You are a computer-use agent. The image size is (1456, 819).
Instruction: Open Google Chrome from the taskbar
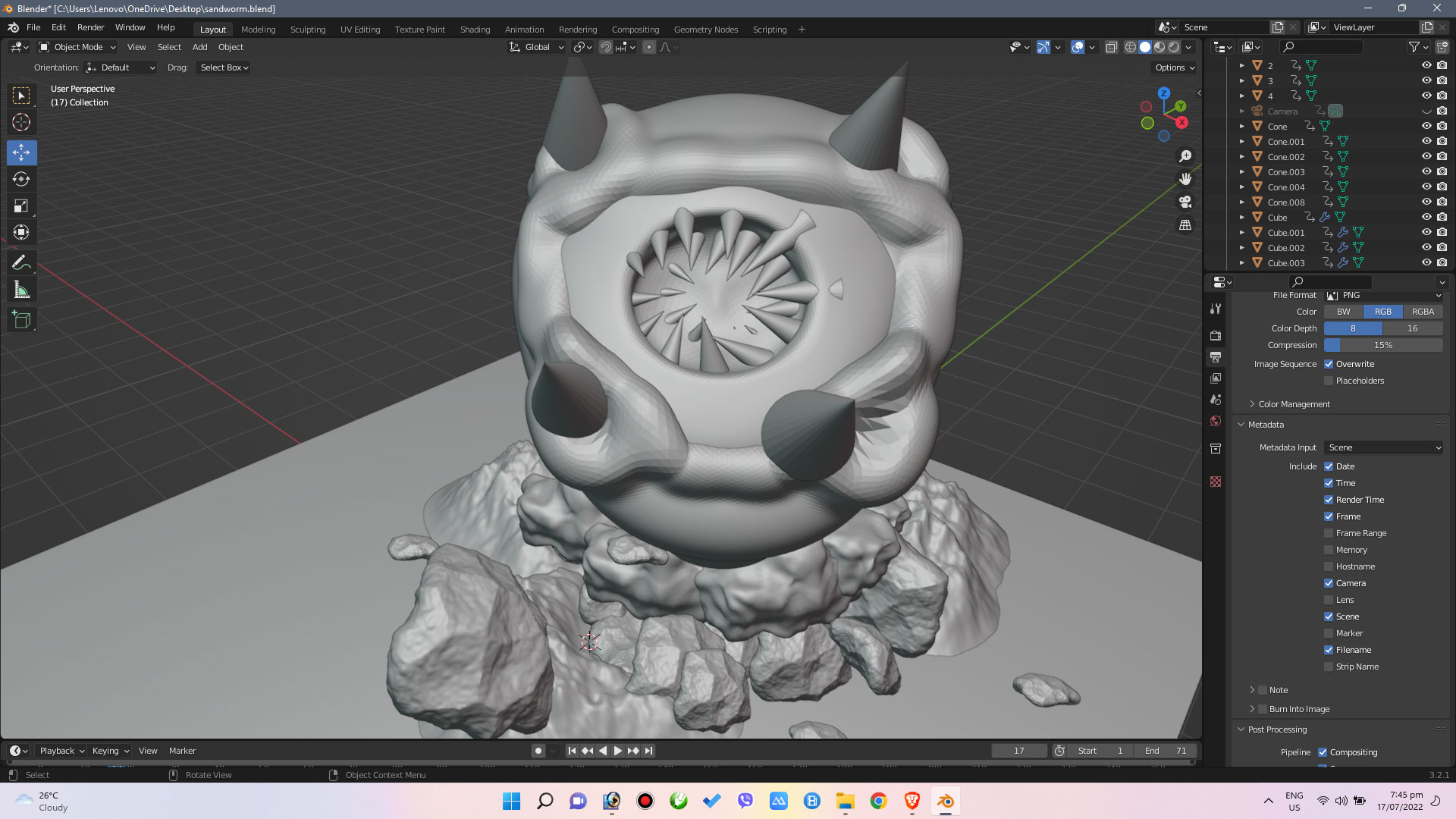click(878, 801)
